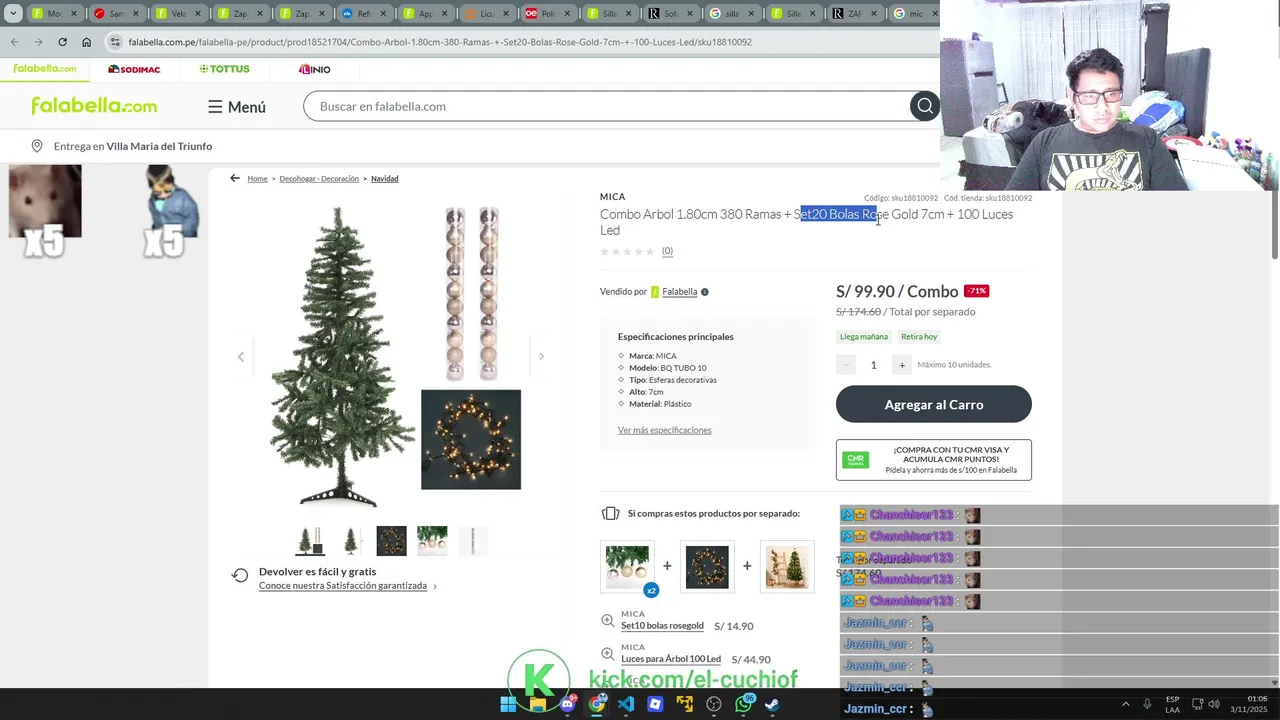Click the zoom icon beside Luces para Árbol

tap(607, 654)
